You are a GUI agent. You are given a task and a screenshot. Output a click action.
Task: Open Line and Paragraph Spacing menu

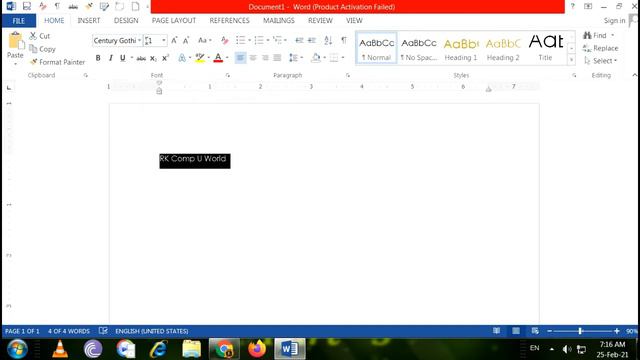(x=296, y=58)
